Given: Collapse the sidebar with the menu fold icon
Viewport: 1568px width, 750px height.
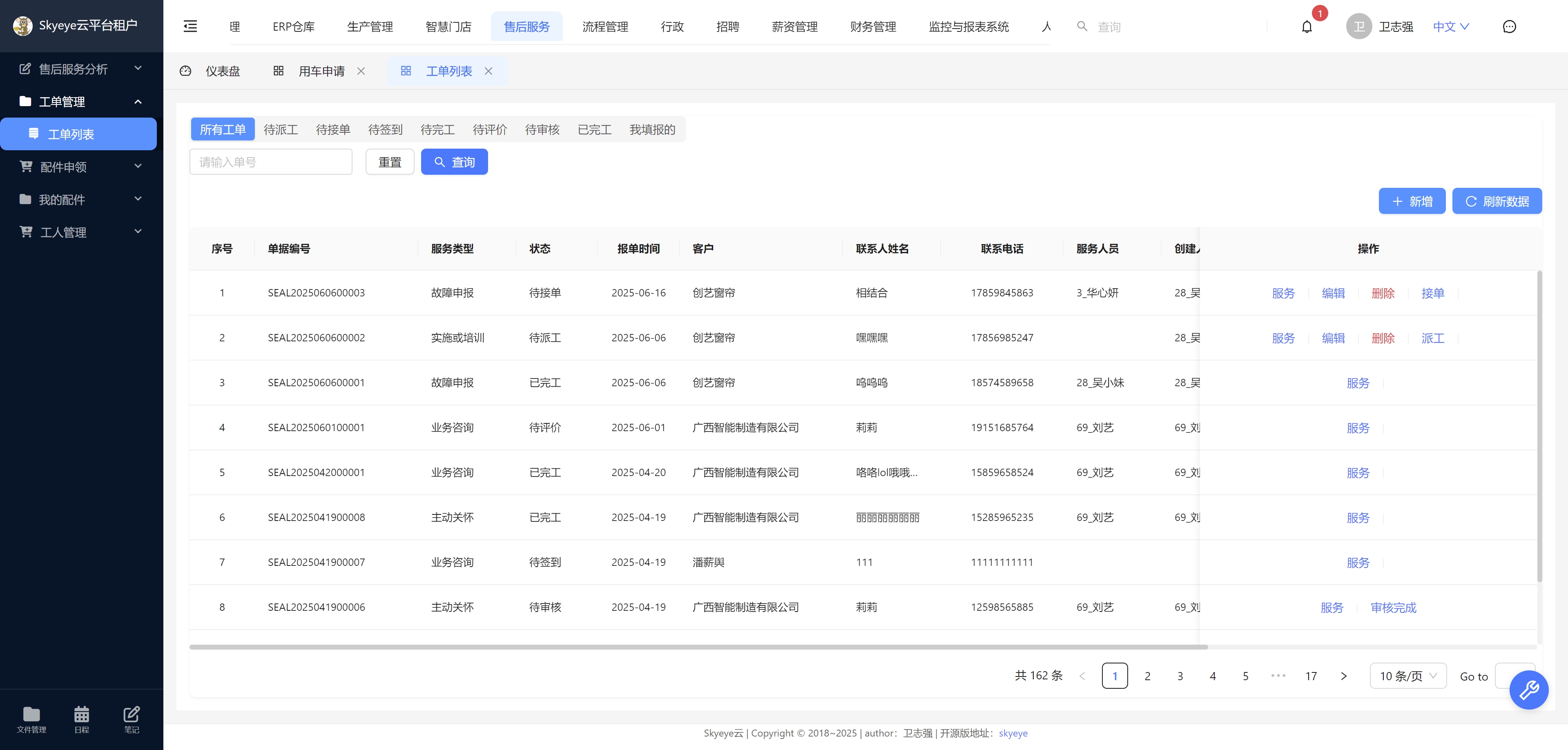Looking at the screenshot, I should [190, 26].
